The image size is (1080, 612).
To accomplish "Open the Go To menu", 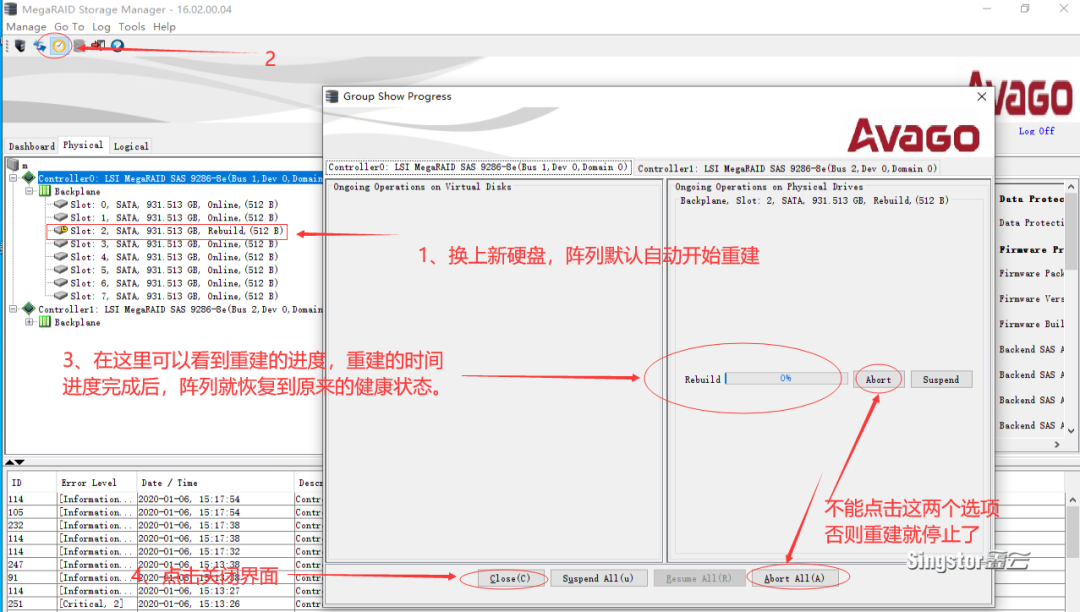I will click(x=69, y=27).
